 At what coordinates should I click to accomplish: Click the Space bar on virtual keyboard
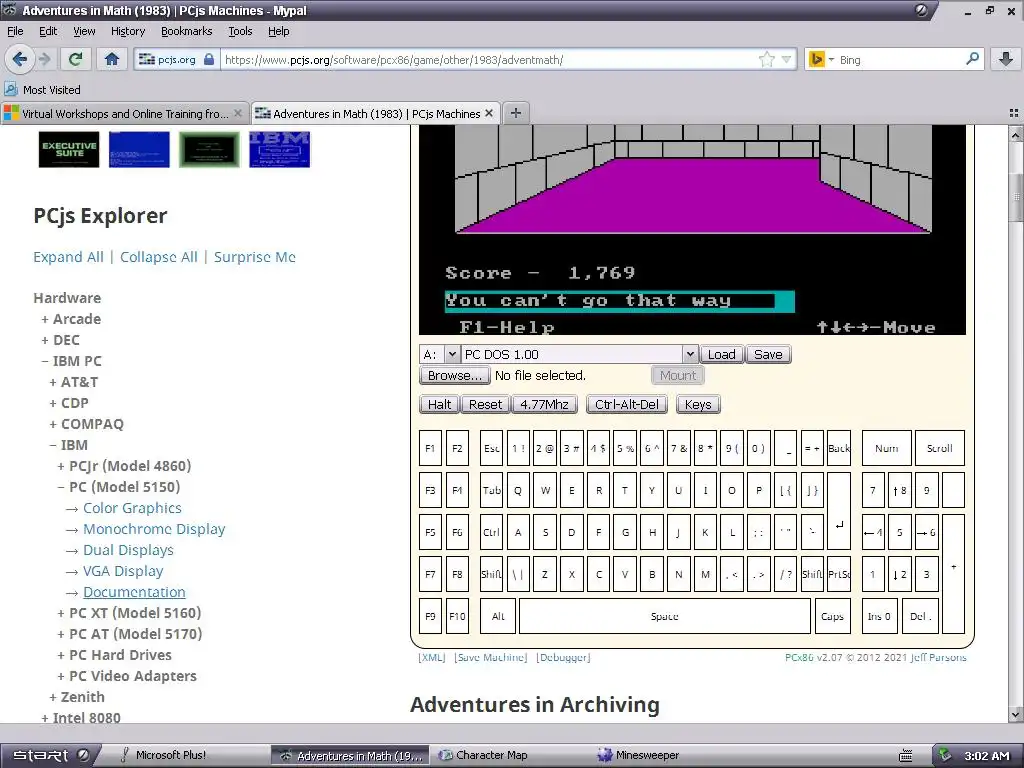[x=665, y=616]
